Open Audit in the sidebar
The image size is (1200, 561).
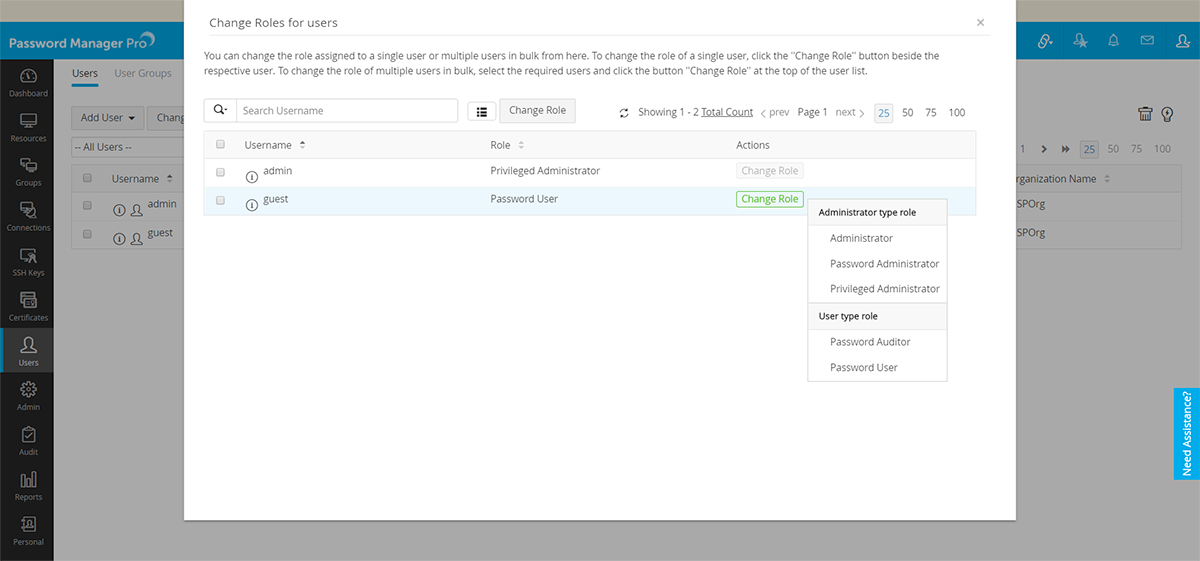(x=28, y=441)
